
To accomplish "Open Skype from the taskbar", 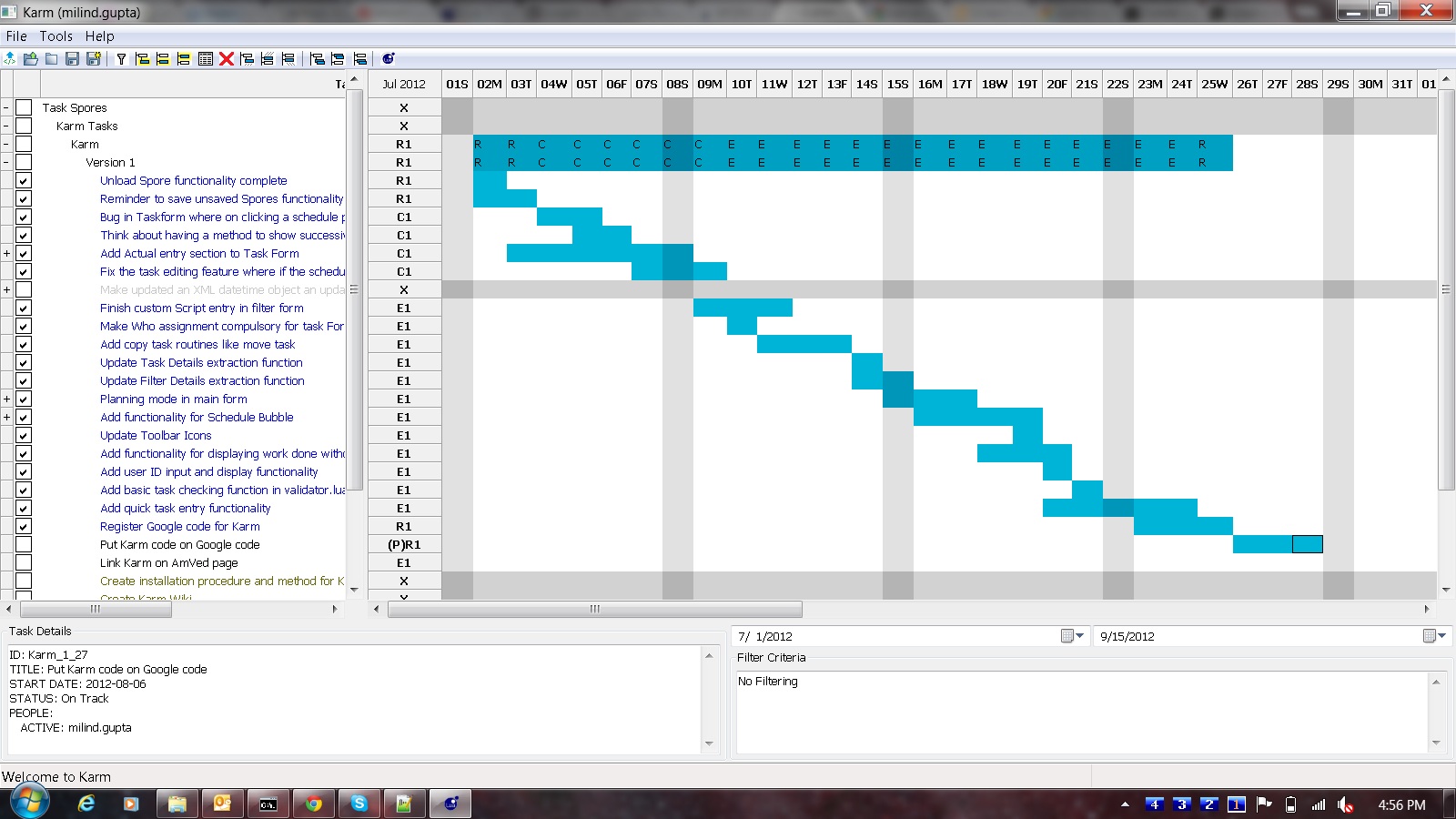I will coord(359,804).
